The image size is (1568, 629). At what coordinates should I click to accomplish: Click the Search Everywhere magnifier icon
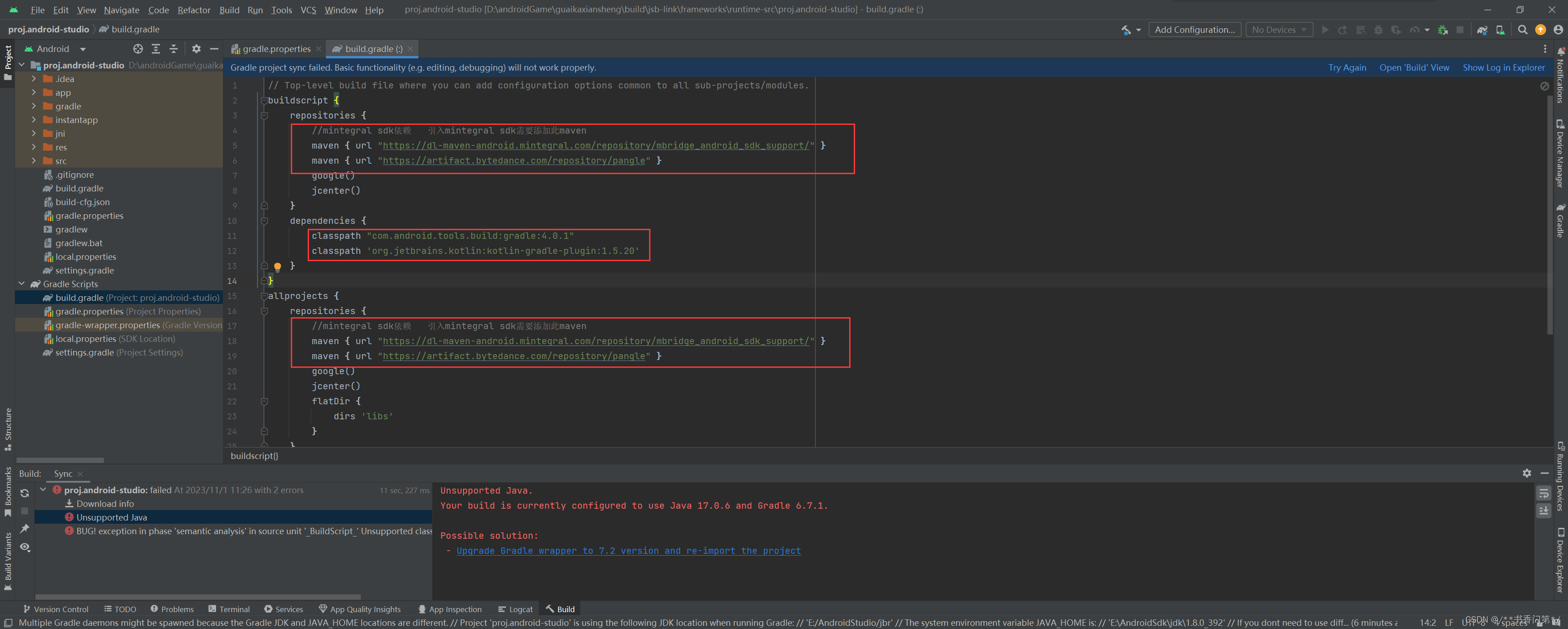click(1522, 30)
